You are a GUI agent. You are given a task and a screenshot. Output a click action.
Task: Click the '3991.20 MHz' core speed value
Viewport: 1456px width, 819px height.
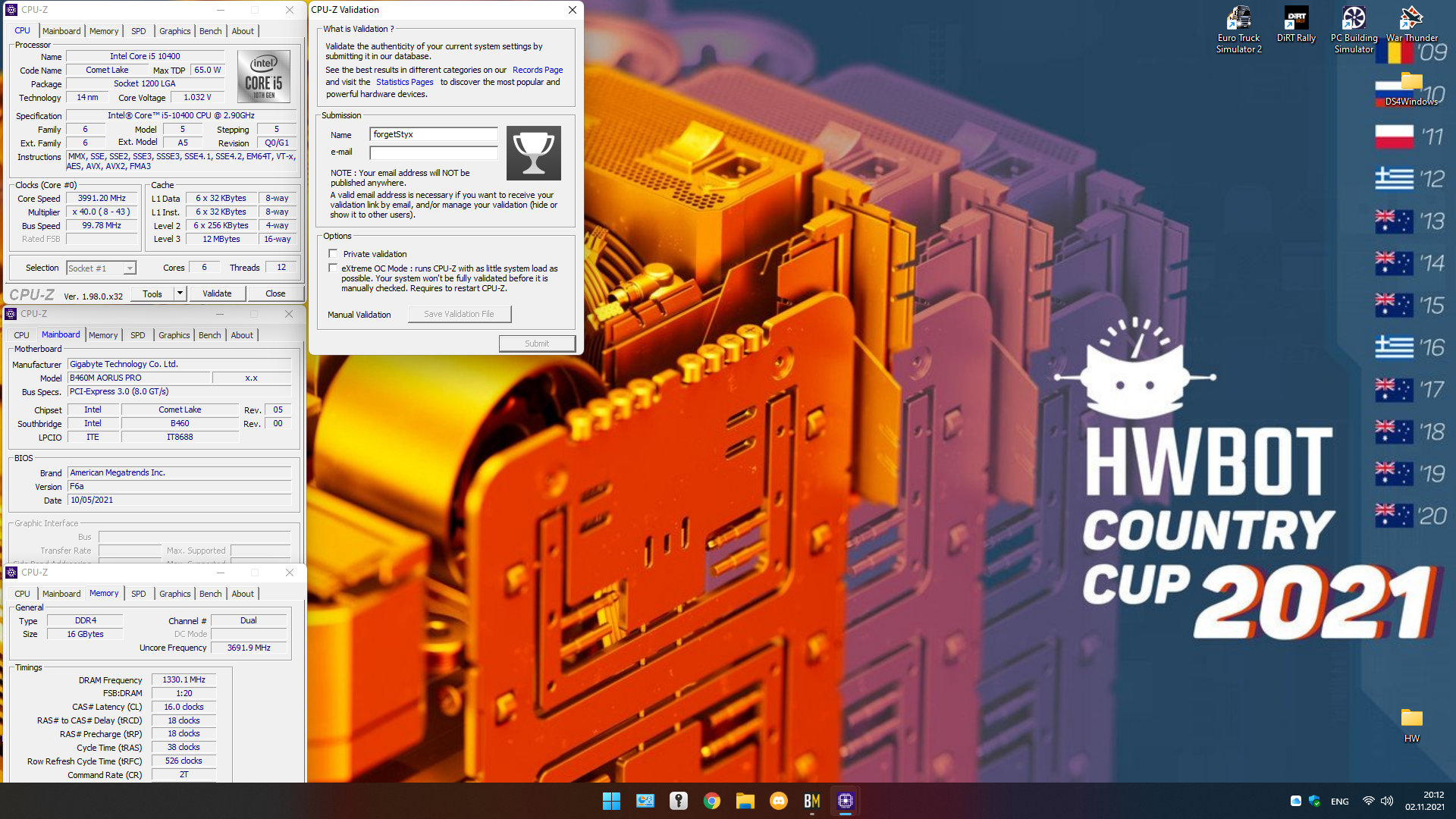coord(102,198)
